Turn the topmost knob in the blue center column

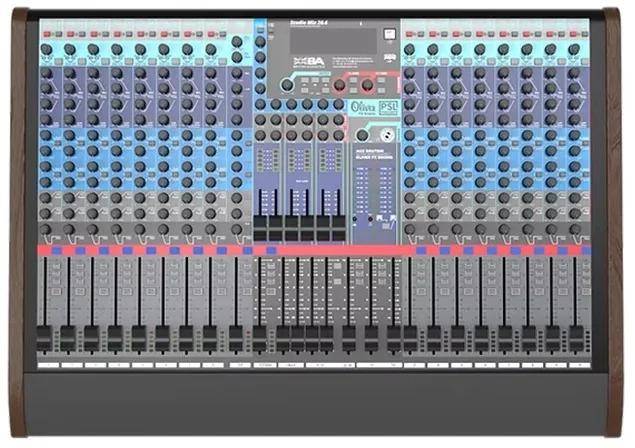click(x=260, y=41)
